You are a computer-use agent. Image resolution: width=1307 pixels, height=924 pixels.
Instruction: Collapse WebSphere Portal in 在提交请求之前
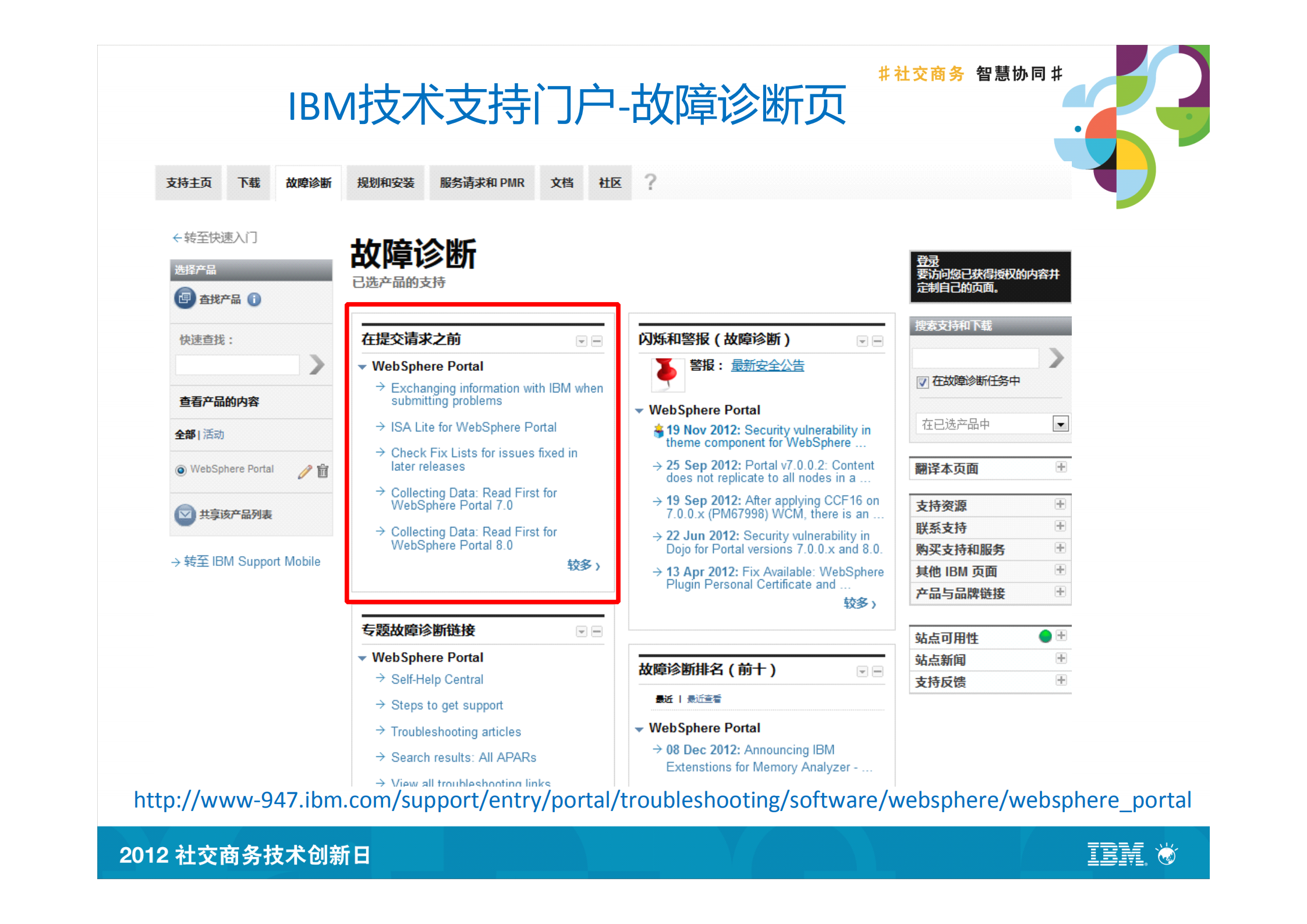pos(362,366)
